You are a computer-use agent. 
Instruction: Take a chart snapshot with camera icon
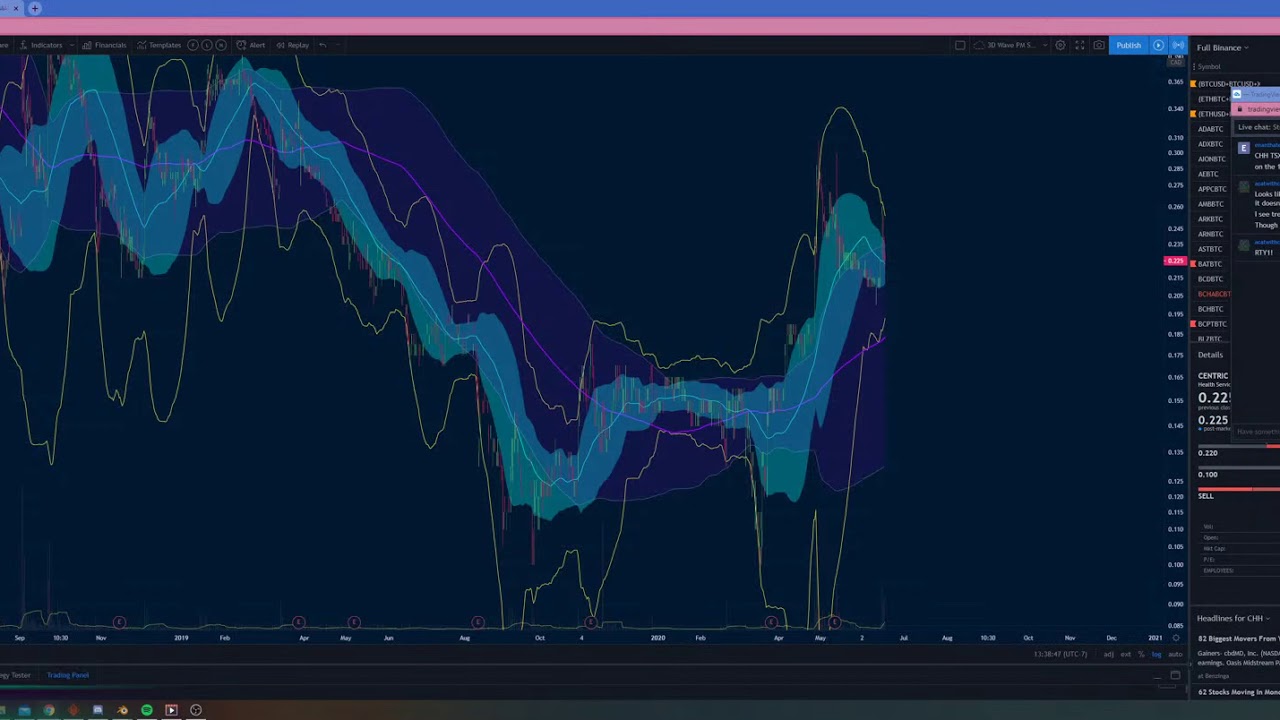coord(1099,45)
